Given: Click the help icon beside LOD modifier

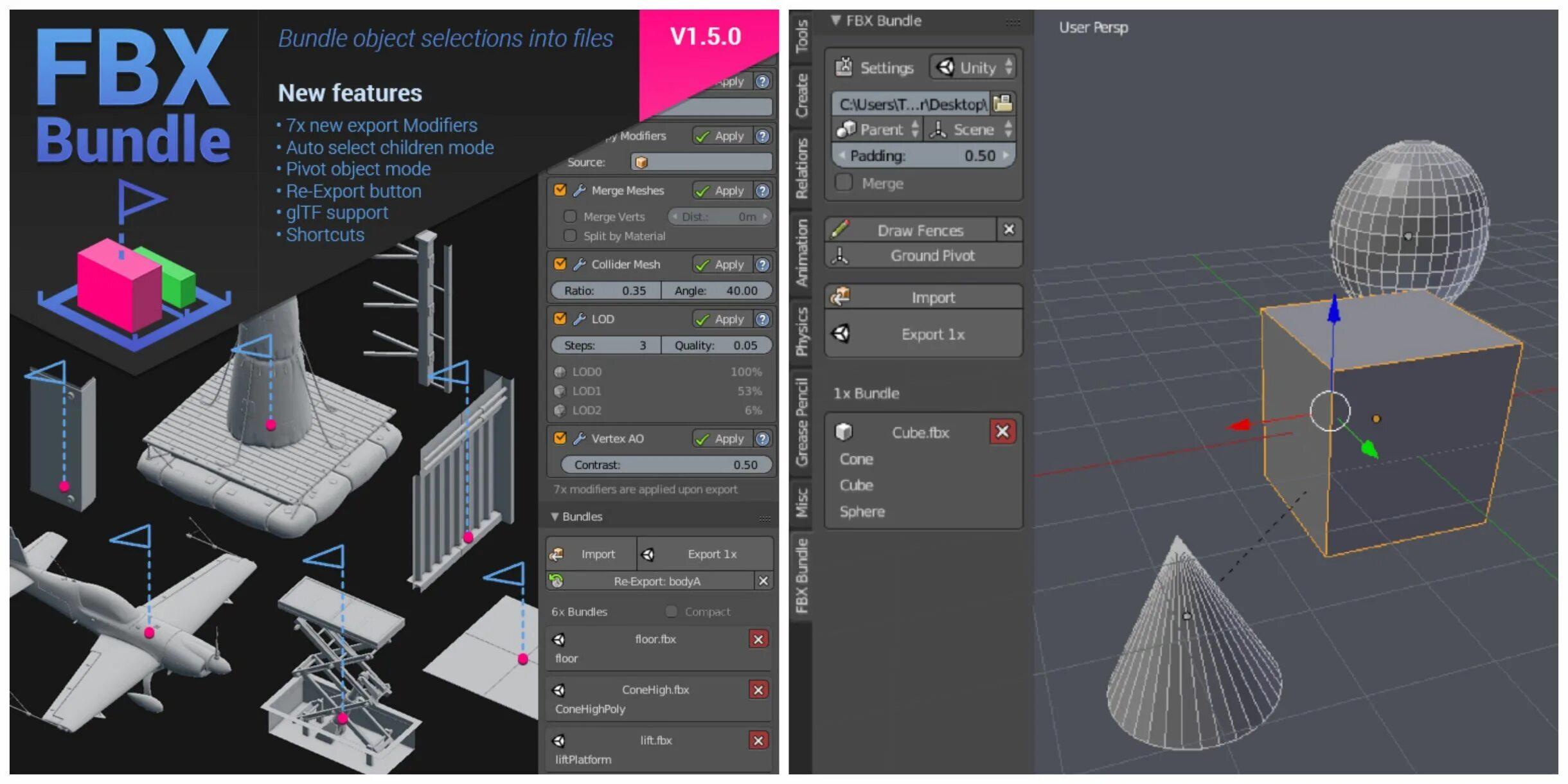Looking at the screenshot, I should click(762, 319).
